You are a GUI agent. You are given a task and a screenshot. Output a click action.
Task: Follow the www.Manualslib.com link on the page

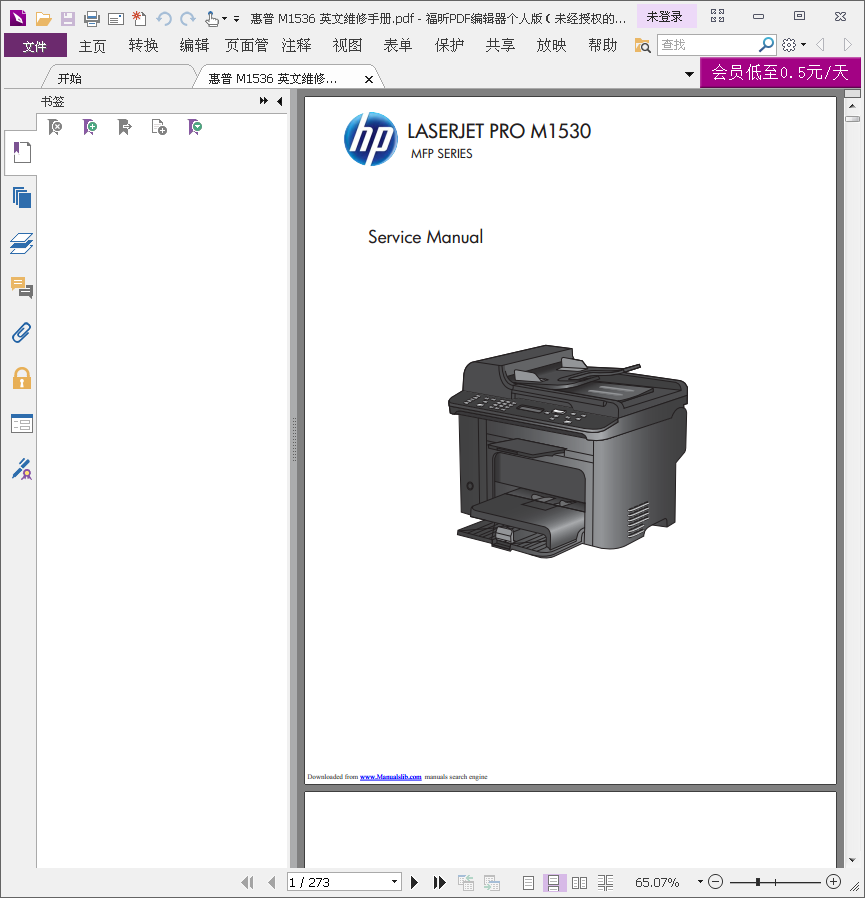click(391, 777)
